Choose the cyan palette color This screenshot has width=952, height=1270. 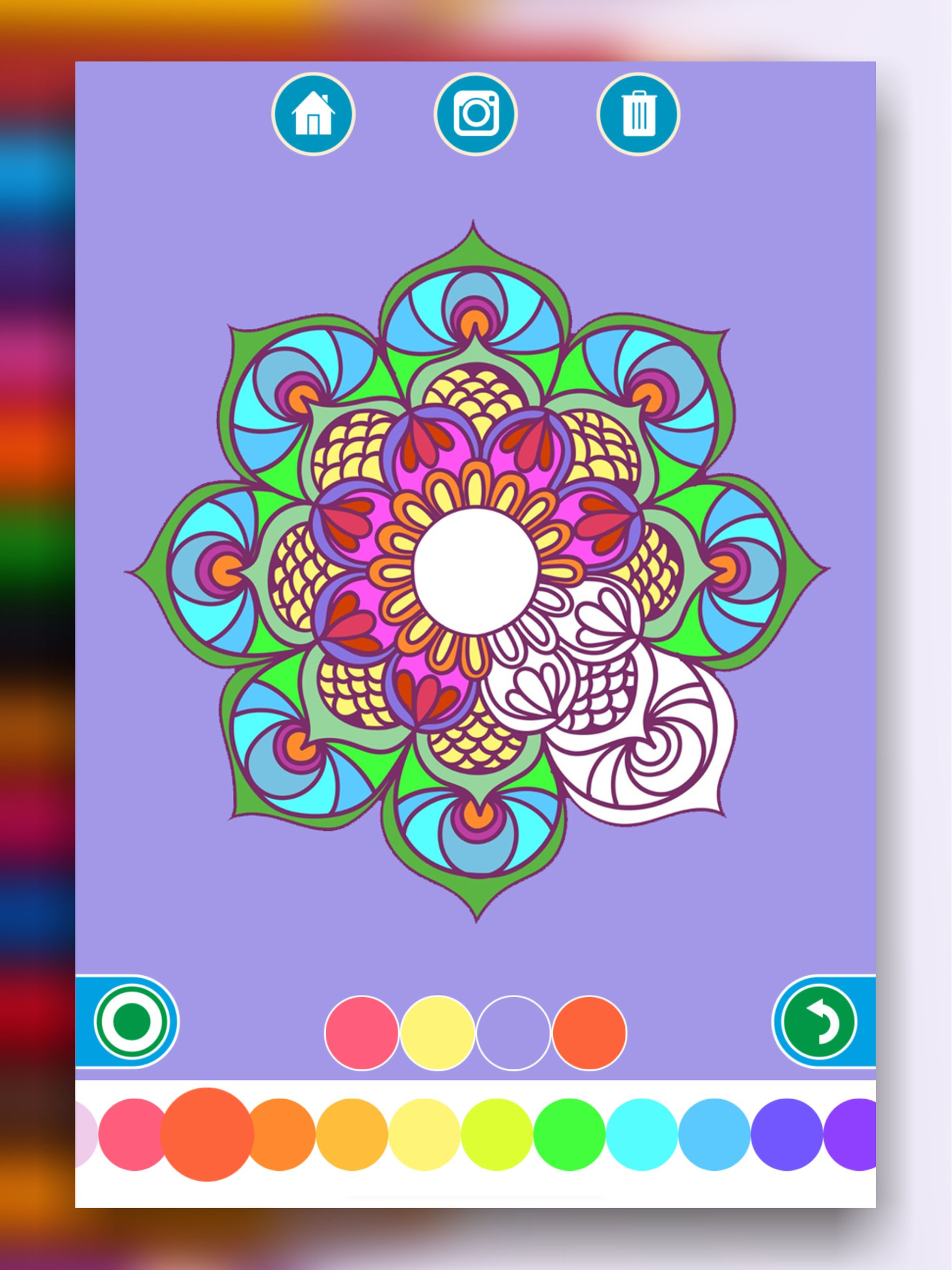coord(642,1135)
